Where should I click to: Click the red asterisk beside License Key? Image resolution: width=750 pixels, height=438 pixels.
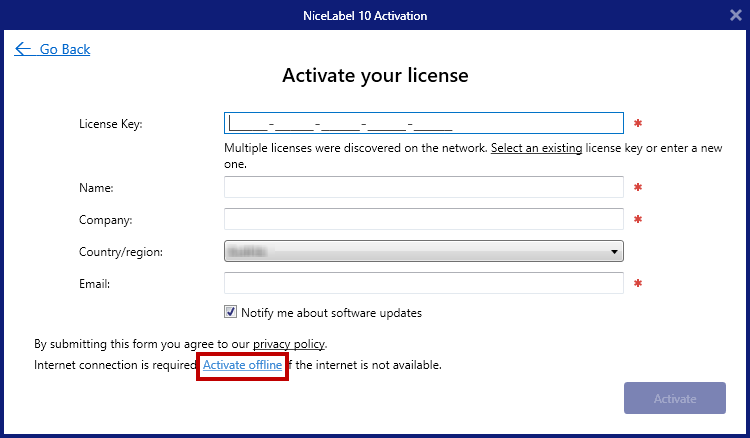click(638, 124)
